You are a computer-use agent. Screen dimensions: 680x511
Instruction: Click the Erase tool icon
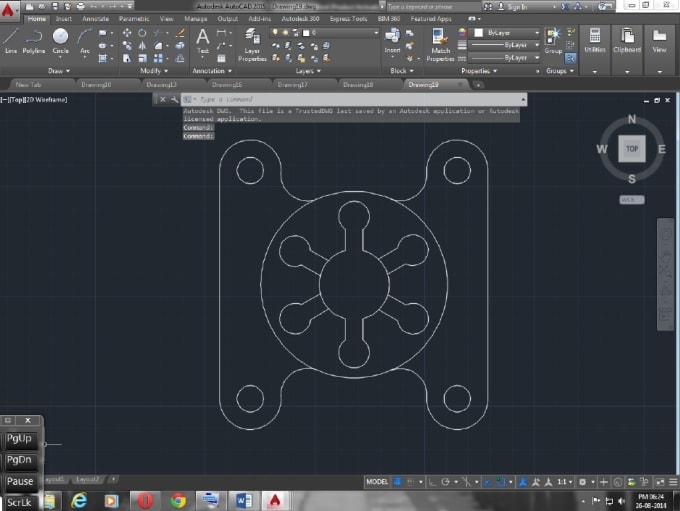pos(180,33)
